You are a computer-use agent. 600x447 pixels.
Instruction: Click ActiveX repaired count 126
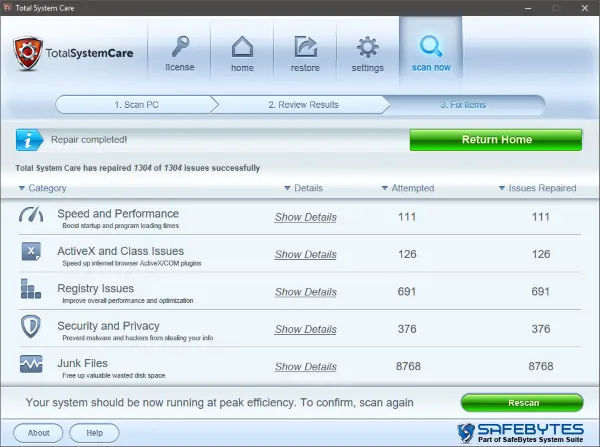[x=541, y=254]
